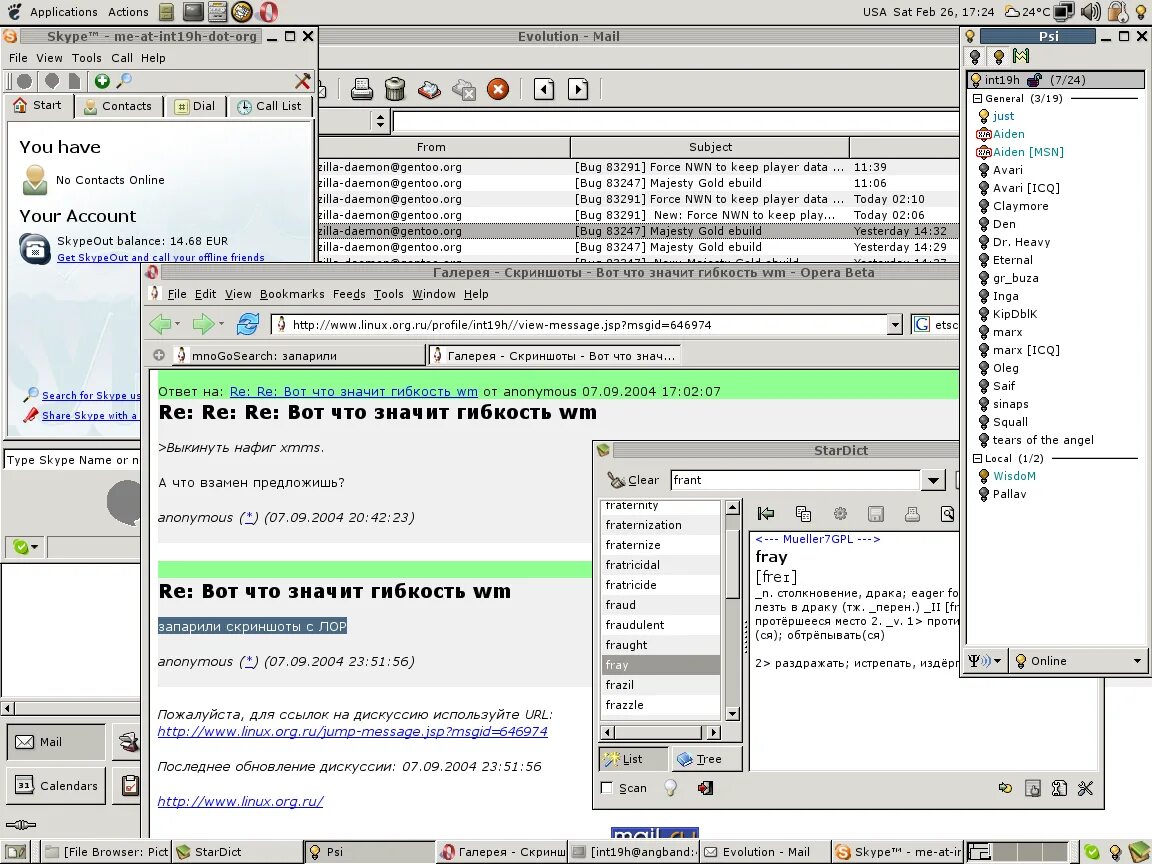Open the Applications menu in top panel
Viewport: 1152px width, 864px height.
point(63,12)
